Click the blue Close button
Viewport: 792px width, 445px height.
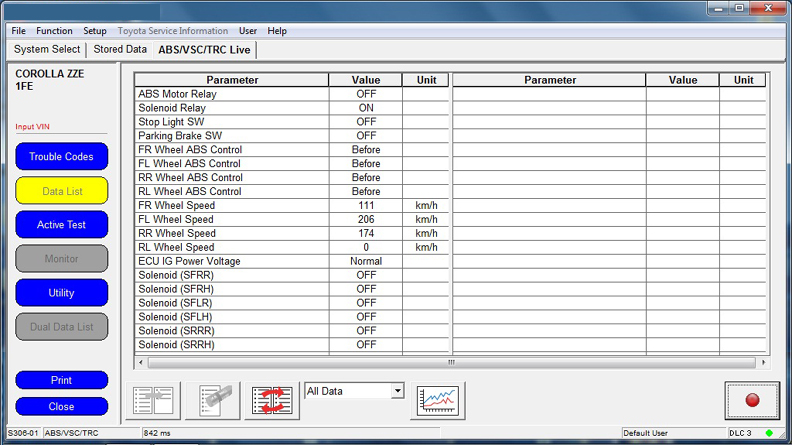(62, 407)
